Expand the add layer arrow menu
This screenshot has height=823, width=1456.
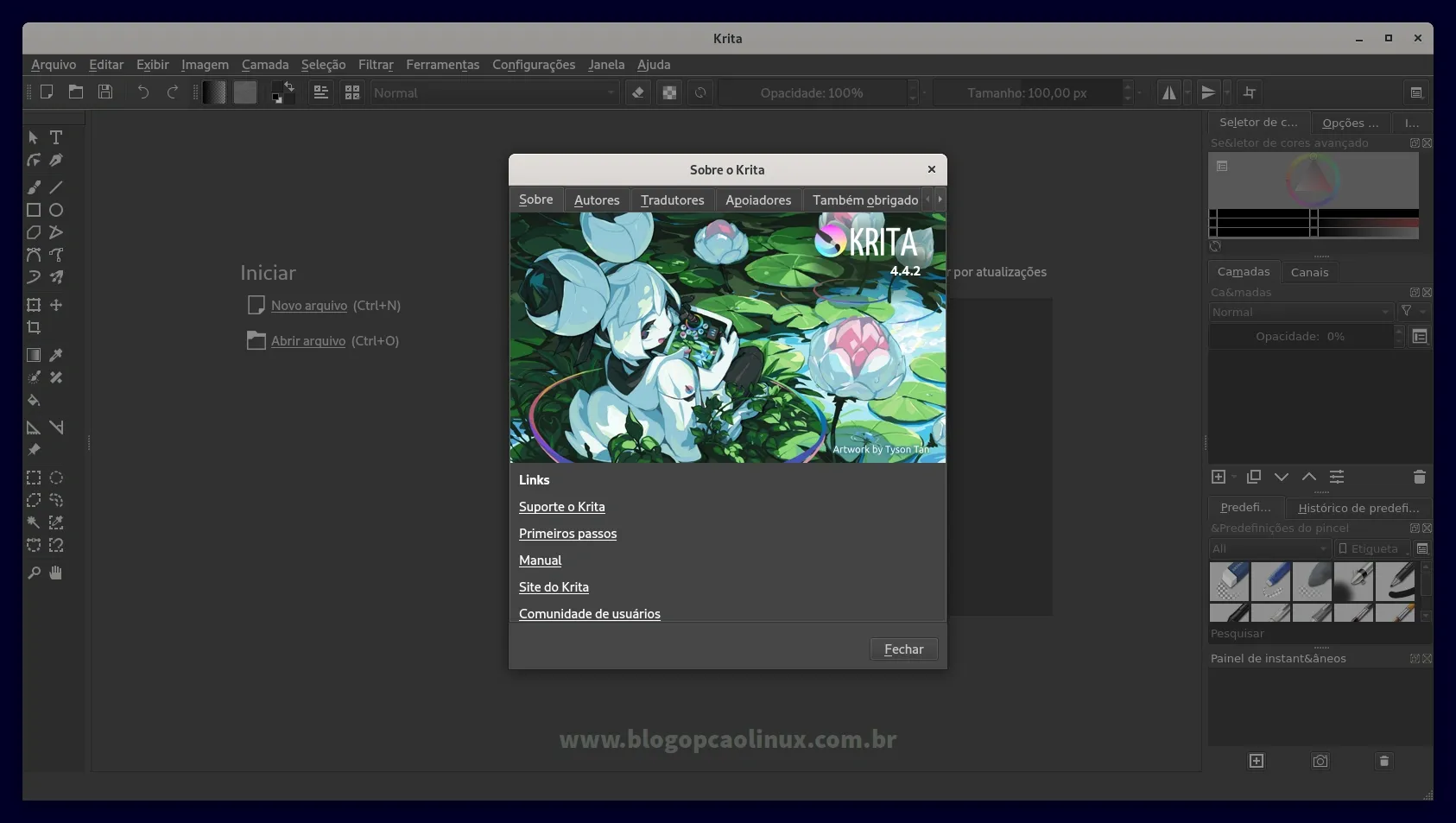tap(1234, 477)
